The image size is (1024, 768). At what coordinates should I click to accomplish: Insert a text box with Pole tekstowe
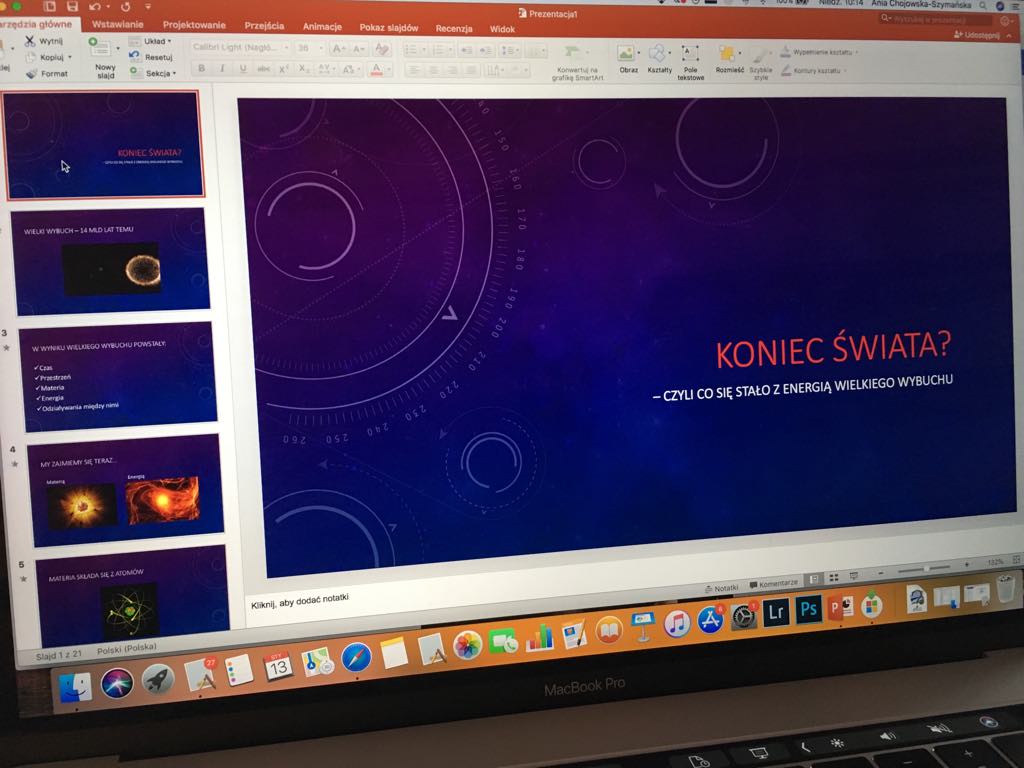[691, 54]
